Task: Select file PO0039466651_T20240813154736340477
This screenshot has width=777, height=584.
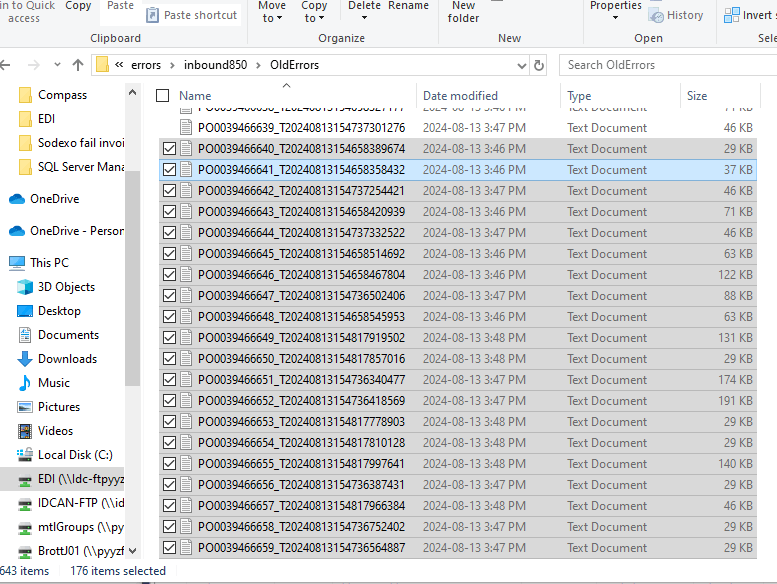Action: pyautogui.click(x=302, y=380)
